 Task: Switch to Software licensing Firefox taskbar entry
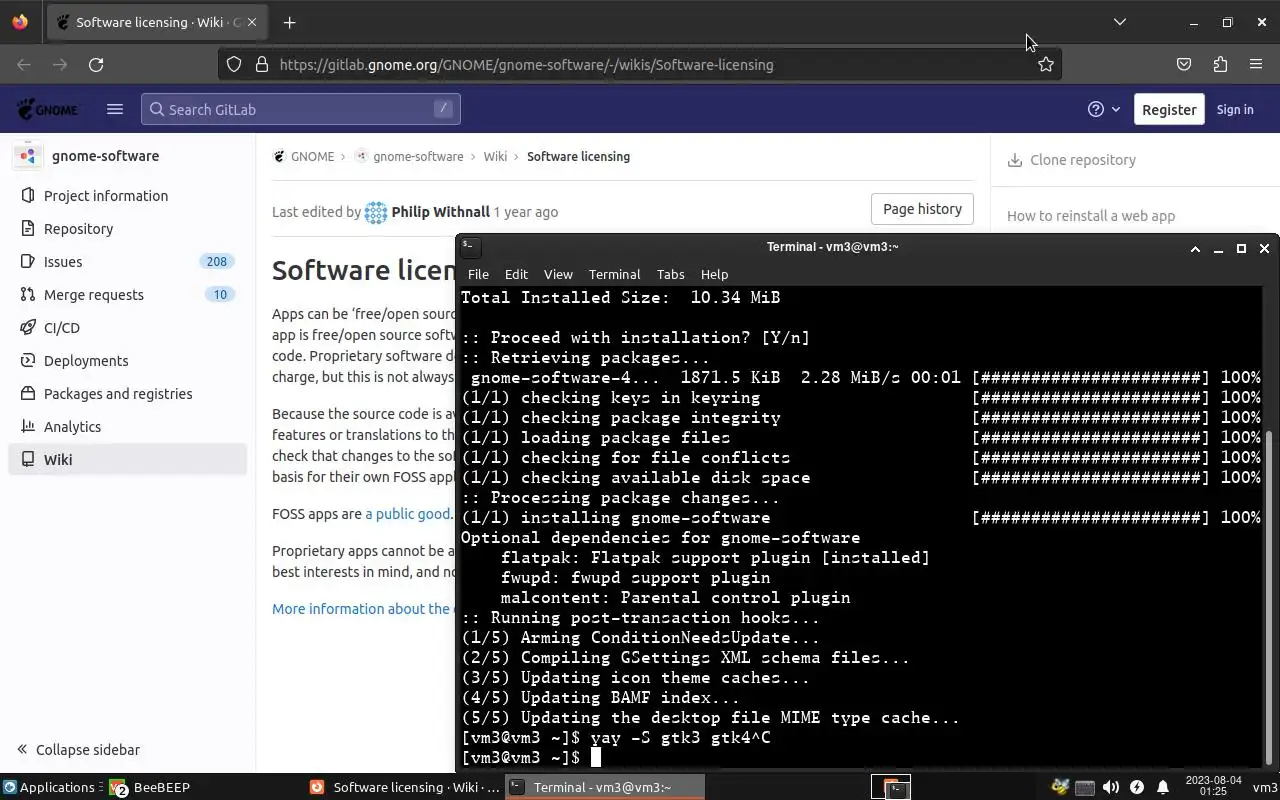coord(403,787)
